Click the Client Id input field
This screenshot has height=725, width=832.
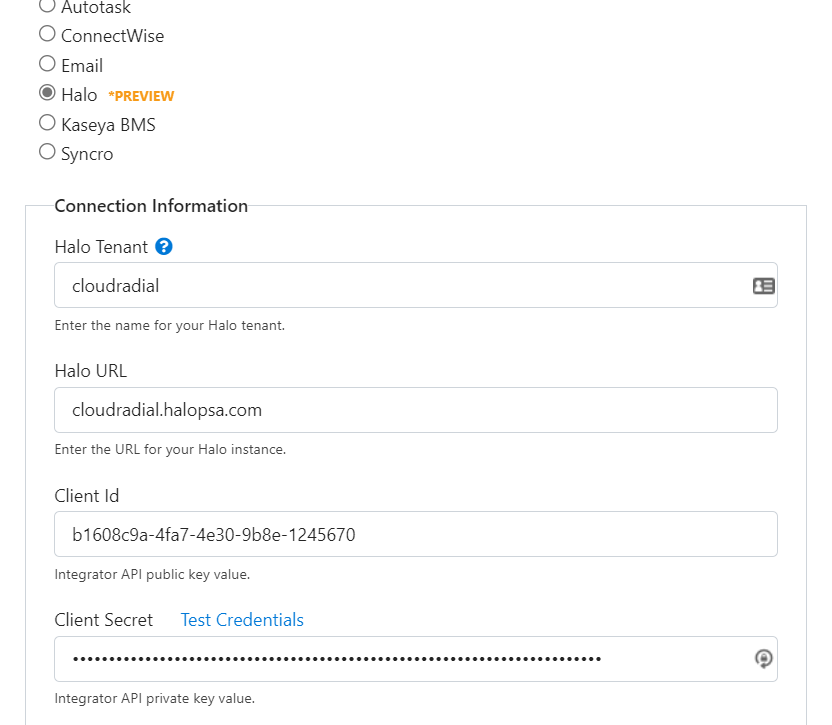[416, 534]
